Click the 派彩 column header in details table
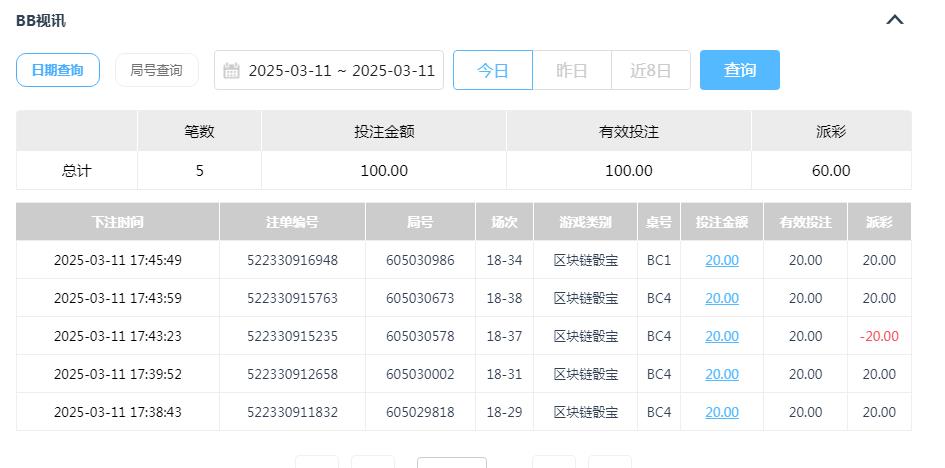This screenshot has width=945, height=468. click(x=879, y=222)
